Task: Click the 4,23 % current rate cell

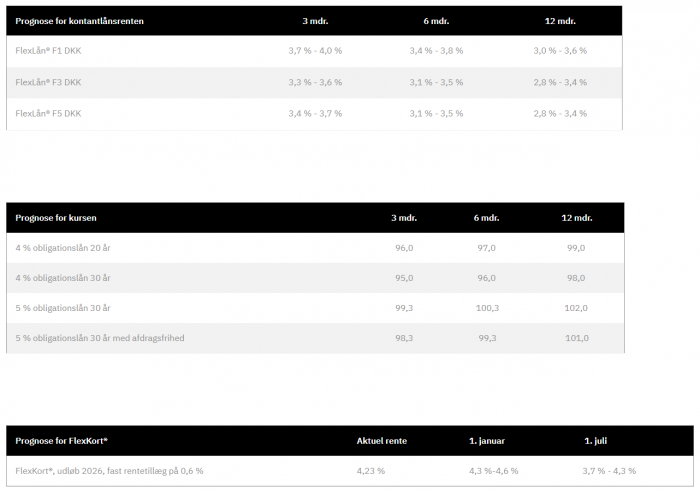Action: click(x=370, y=471)
